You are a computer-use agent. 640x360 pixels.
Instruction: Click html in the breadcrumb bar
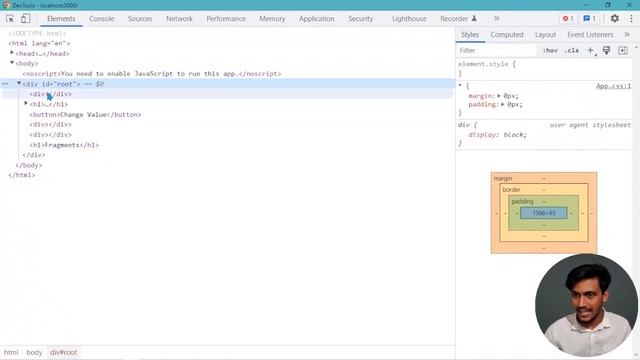11,352
